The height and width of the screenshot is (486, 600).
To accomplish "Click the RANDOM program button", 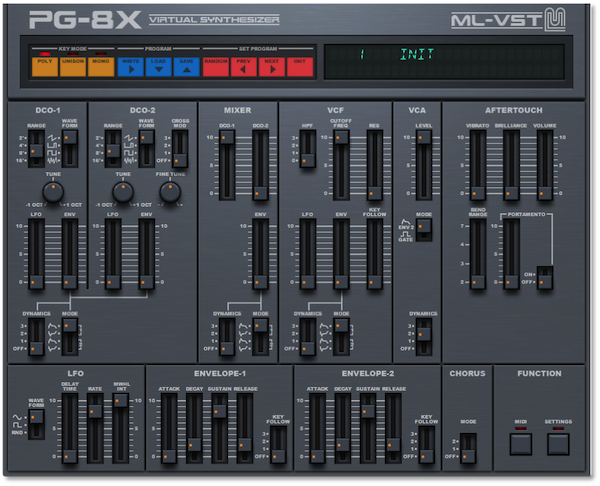I will (x=216, y=67).
